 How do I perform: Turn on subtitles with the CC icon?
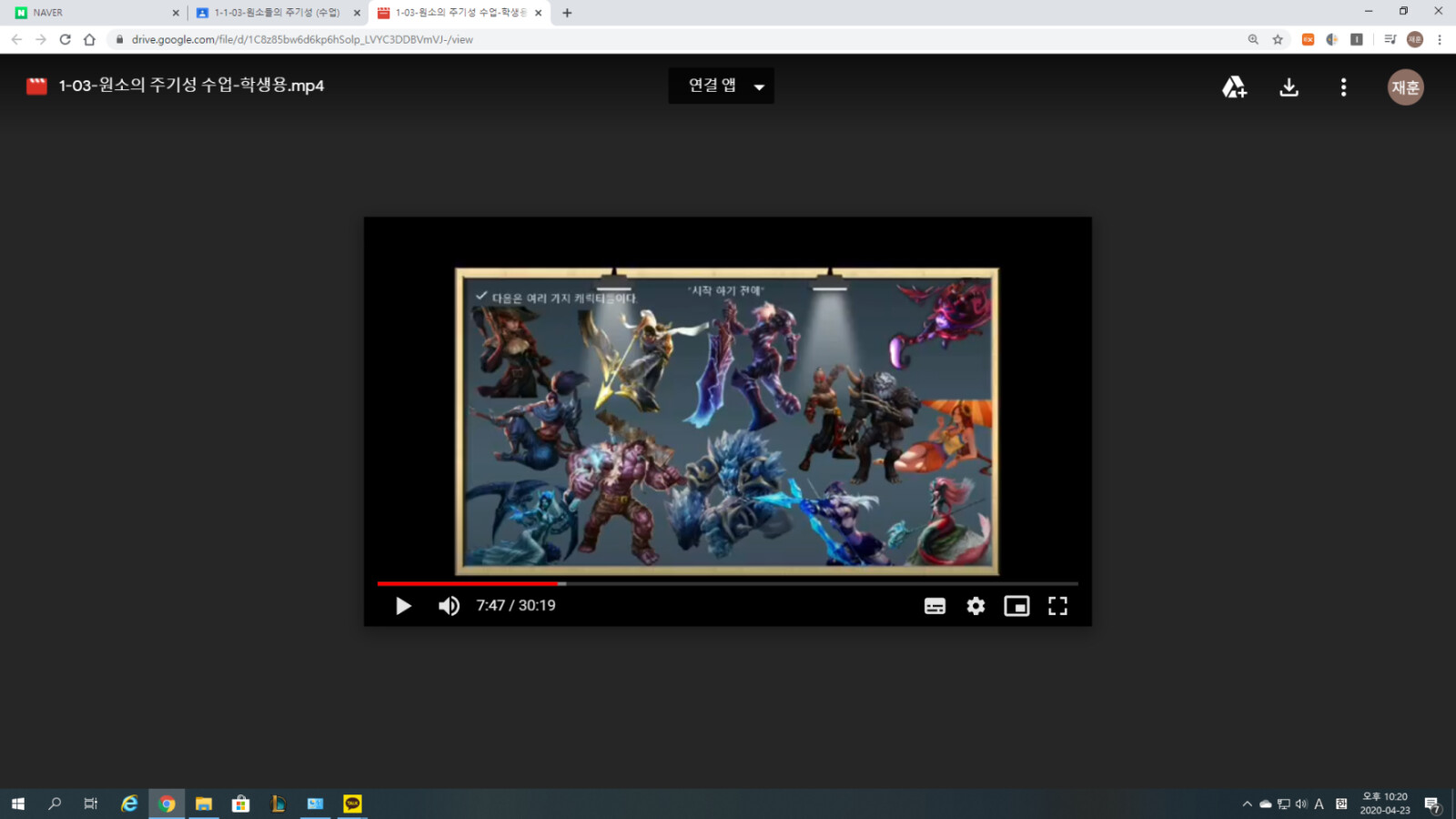[x=935, y=605]
